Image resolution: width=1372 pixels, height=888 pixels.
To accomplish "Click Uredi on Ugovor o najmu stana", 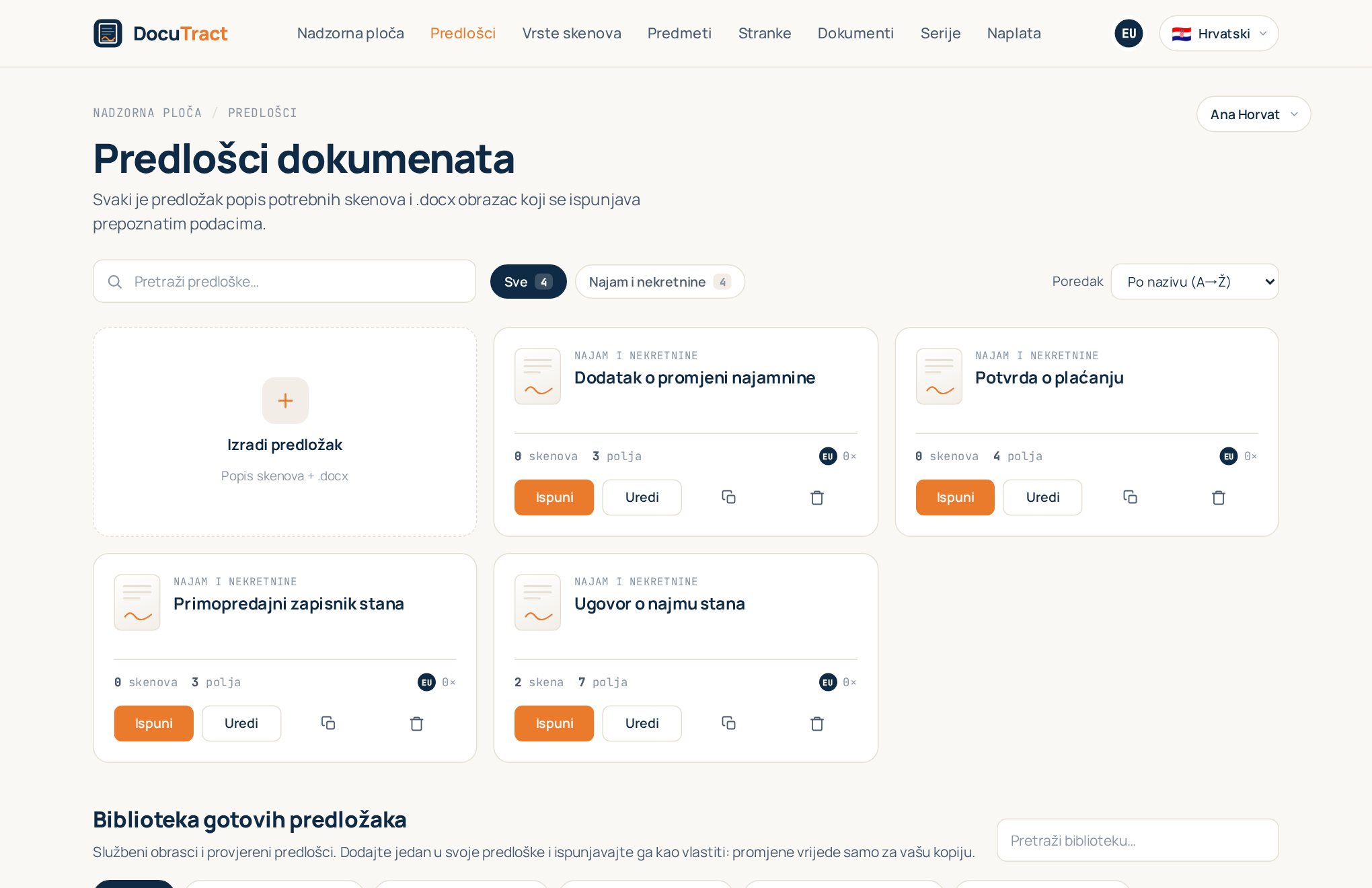I will click(x=642, y=723).
